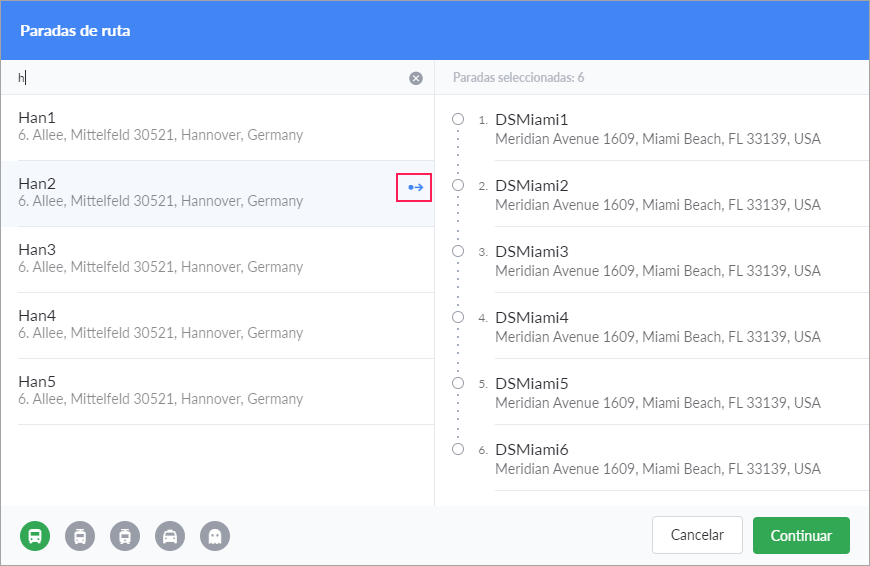Choose the Han5 stop from results
The width and height of the screenshot is (870, 566).
[x=218, y=392]
